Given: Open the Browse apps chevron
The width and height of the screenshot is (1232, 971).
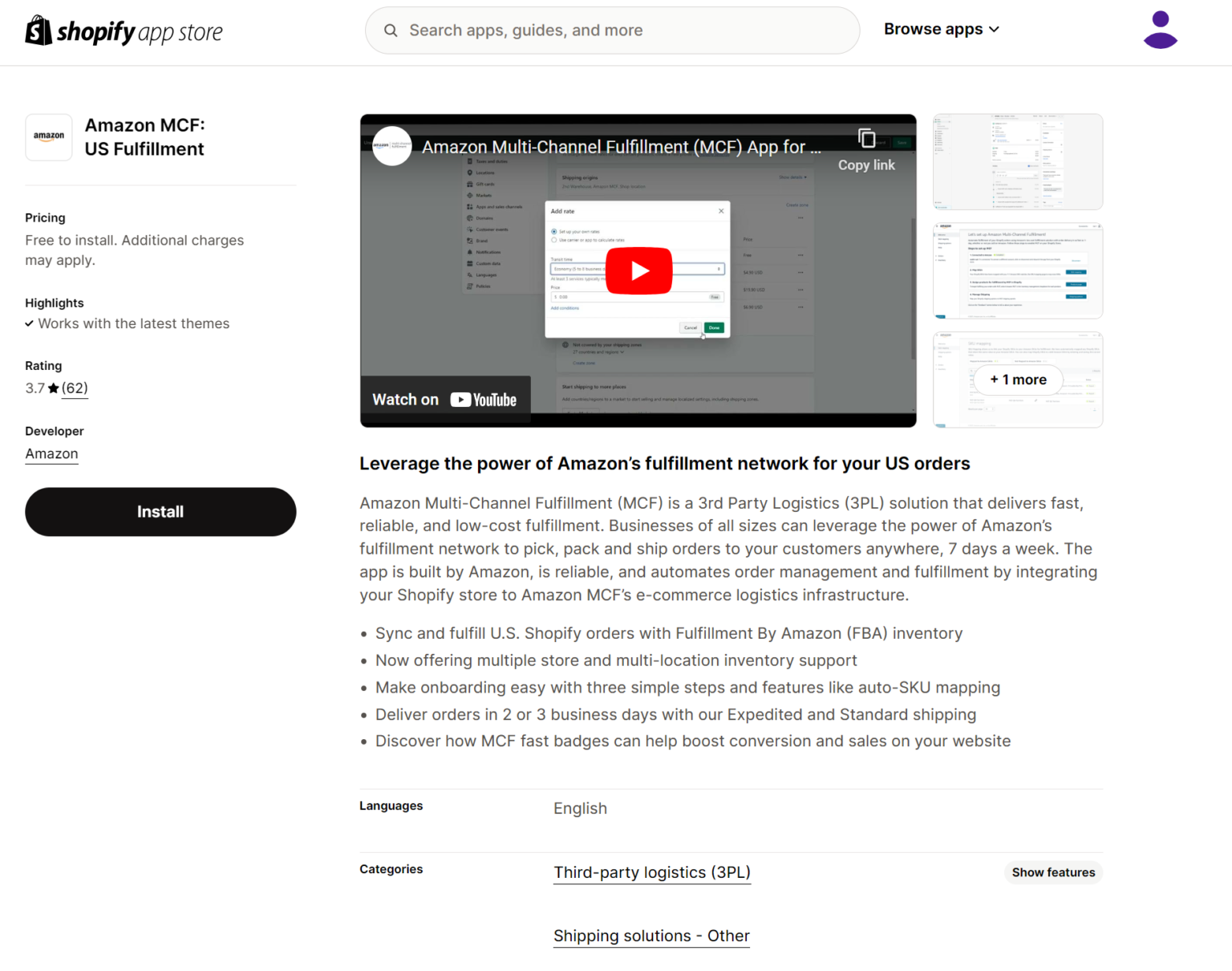Looking at the screenshot, I should pyautogui.click(x=995, y=29).
